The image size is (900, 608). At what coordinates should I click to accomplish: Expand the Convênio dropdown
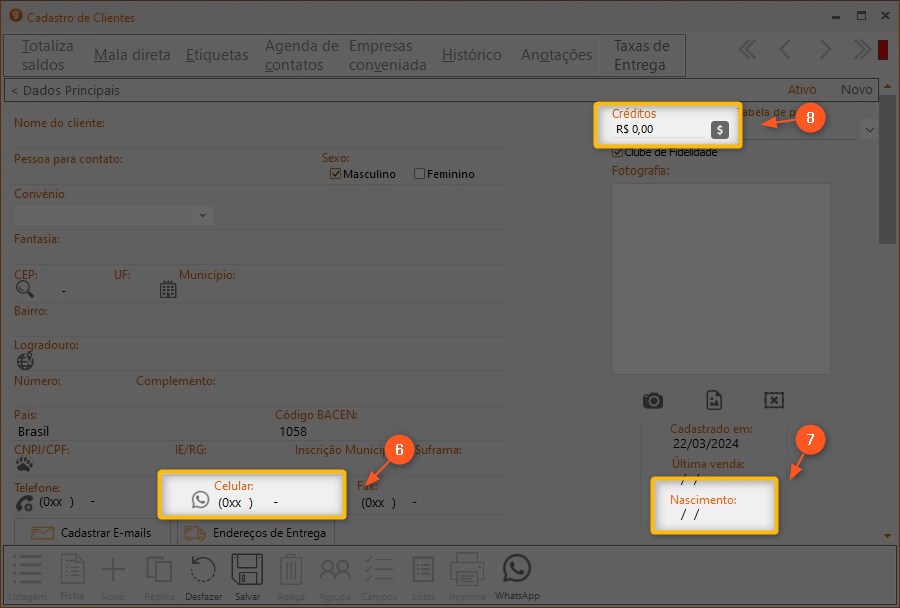pos(203,215)
